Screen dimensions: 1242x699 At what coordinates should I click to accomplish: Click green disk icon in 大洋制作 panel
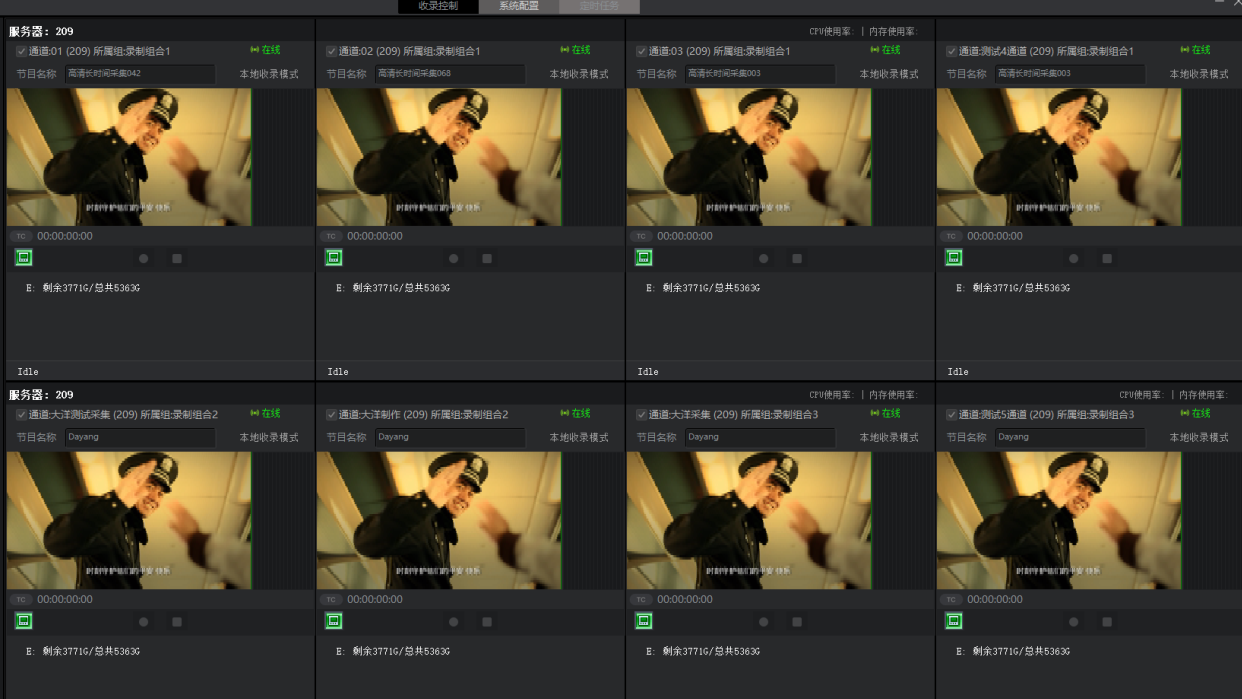334,621
